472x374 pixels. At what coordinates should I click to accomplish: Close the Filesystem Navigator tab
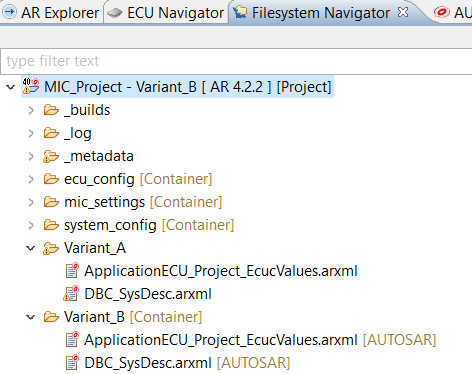[403, 12]
